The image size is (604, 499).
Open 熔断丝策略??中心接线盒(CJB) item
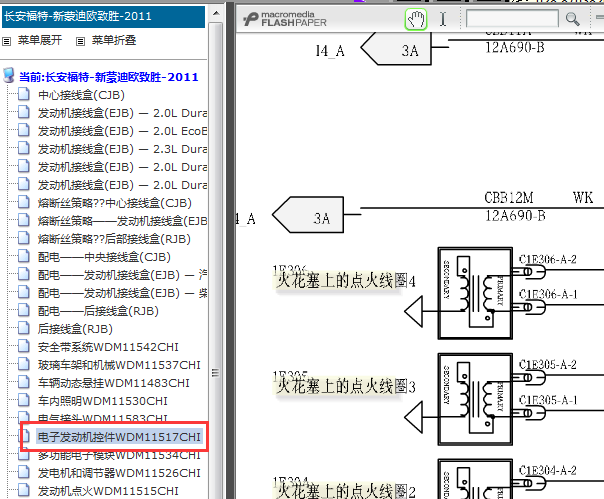pyautogui.click(x=114, y=203)
